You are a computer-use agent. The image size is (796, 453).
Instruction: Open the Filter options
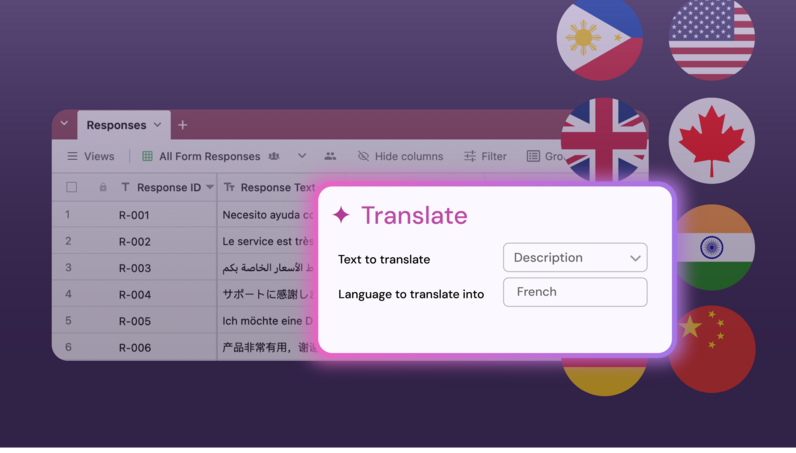485,156
